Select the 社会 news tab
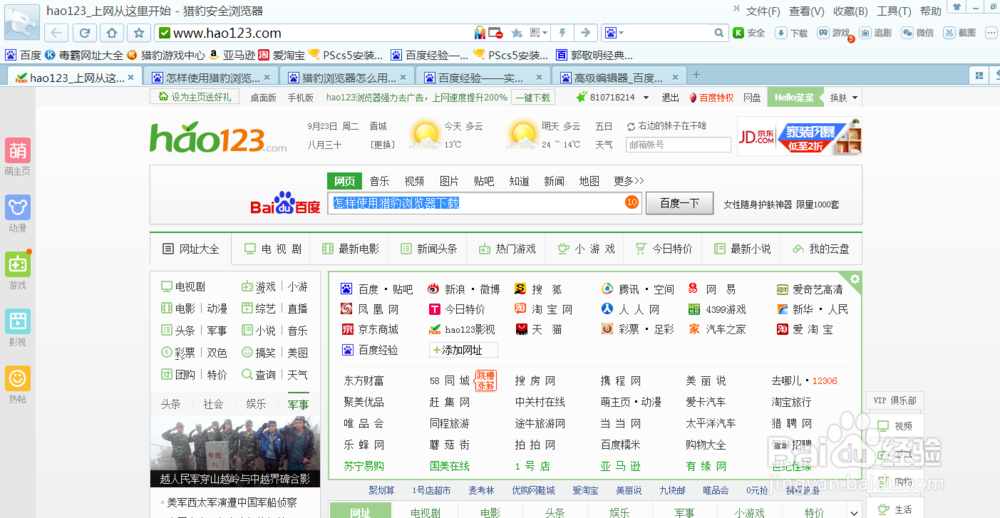This screenshot has width=1000, height=518. [213, 404]
